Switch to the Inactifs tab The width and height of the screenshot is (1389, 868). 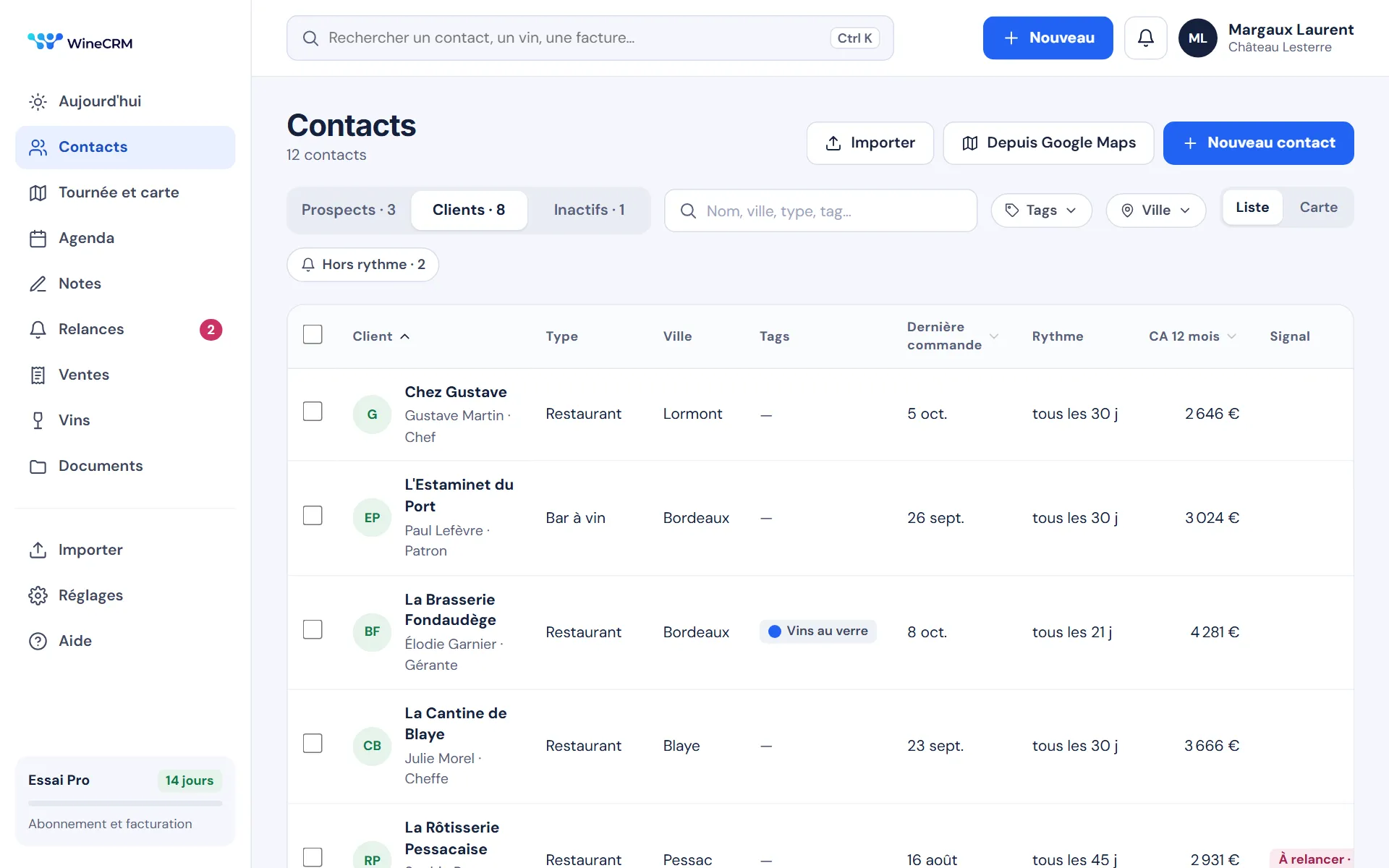click(x=589, y=210)
